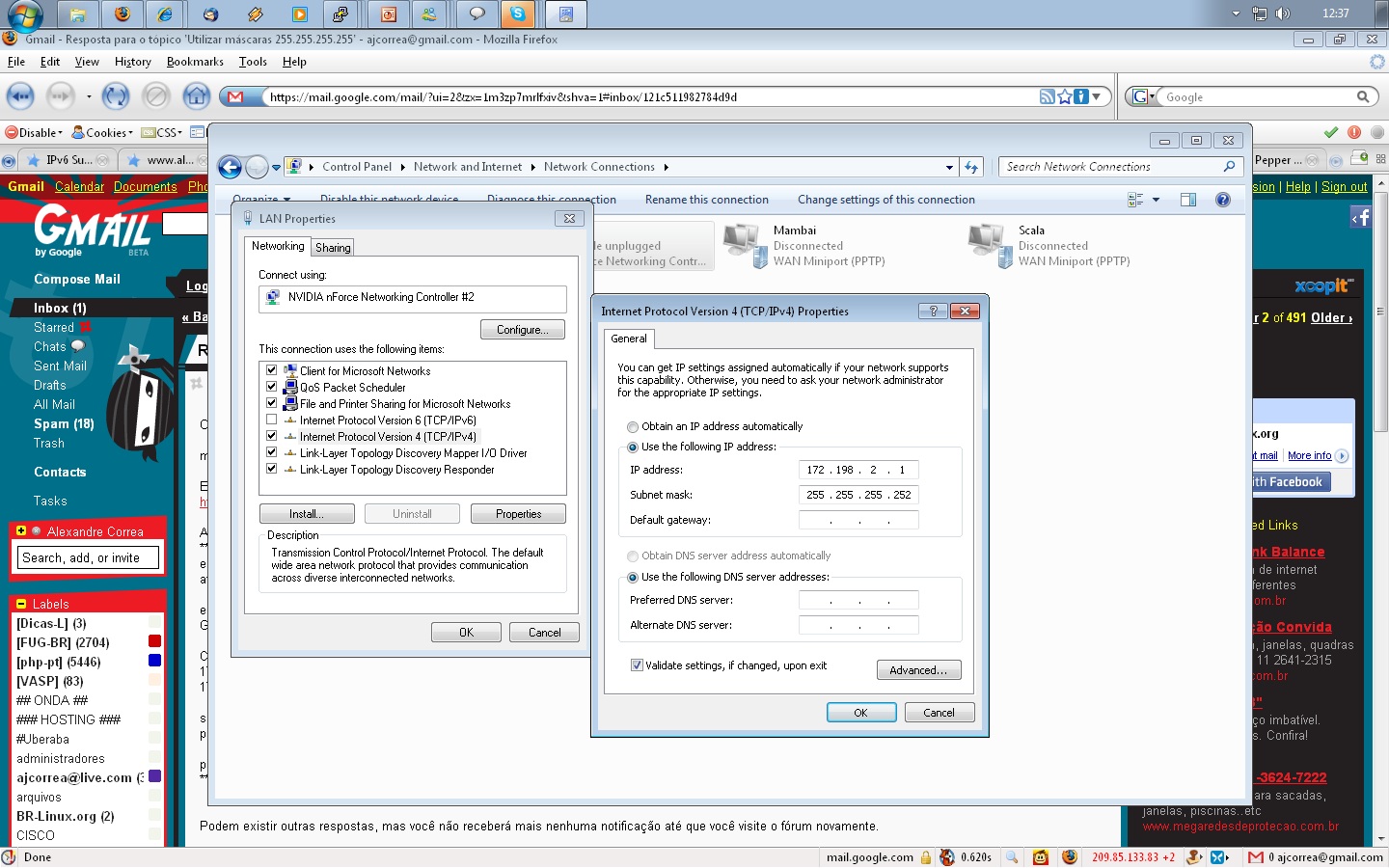The height and width of the screenshot is (868, 1389).
Task: Refresh the Network Connections address bar
Action: pos(971,167)
